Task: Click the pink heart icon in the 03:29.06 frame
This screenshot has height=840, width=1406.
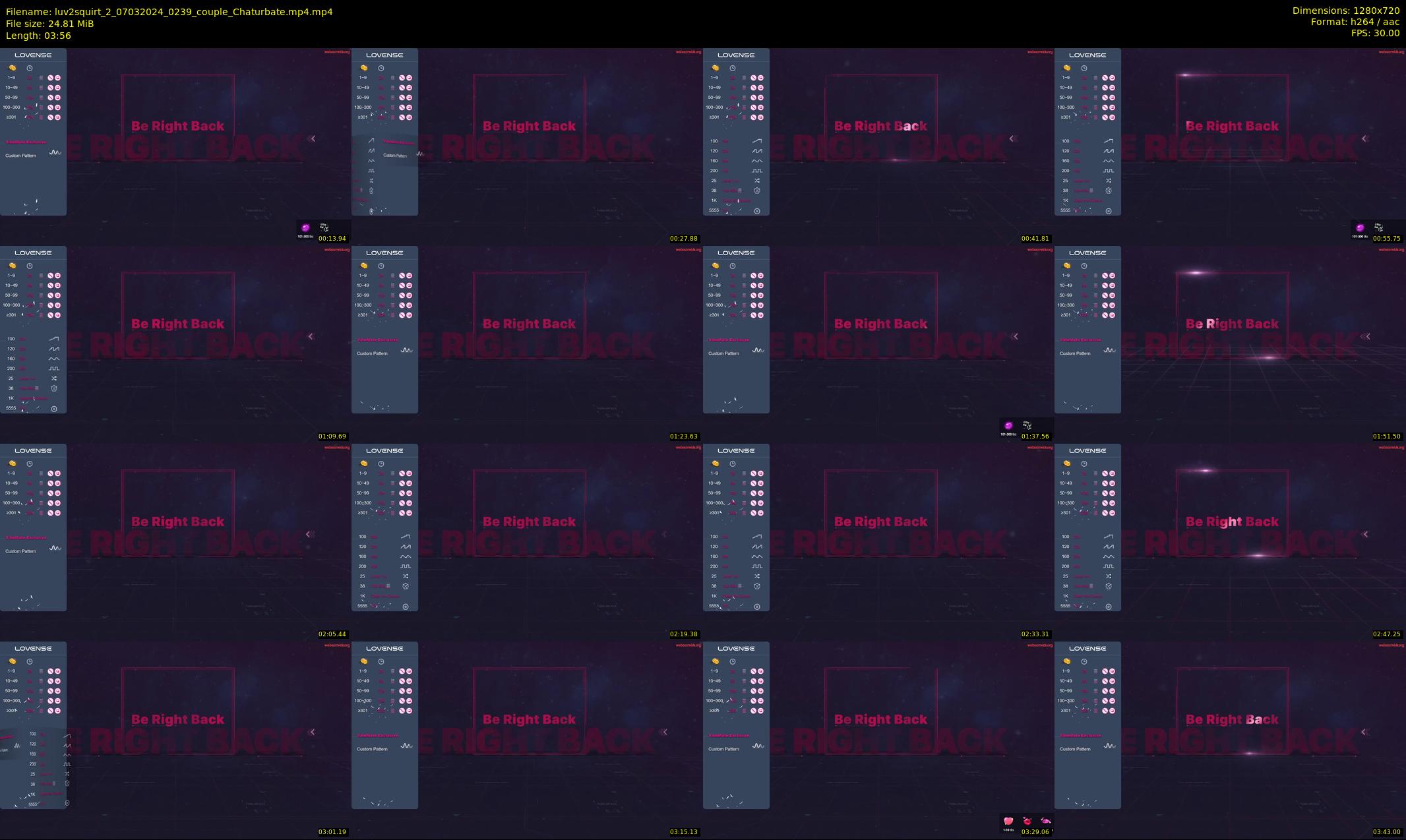Action: coord(1008,821)
